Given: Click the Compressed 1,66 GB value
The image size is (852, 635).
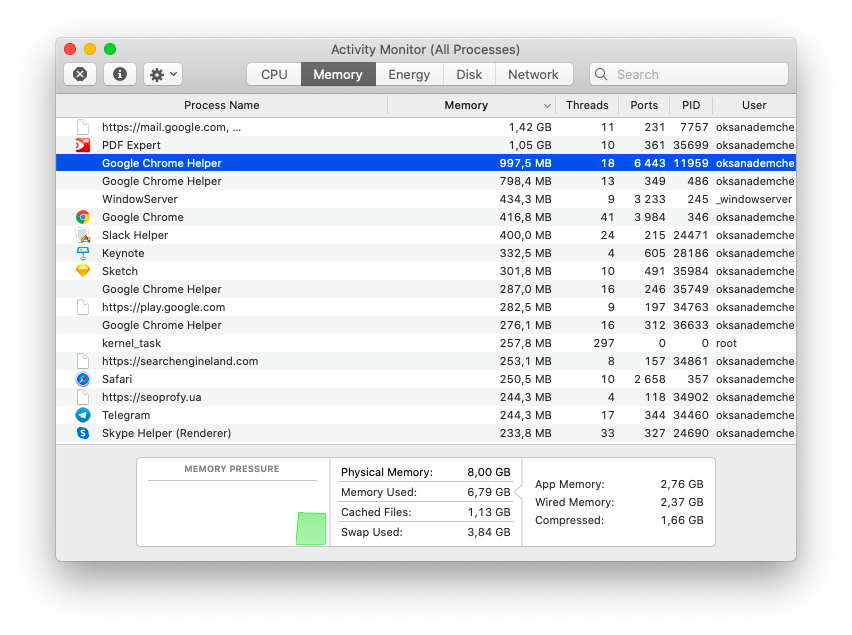Looking at the screenshot, I should [682, 520].
